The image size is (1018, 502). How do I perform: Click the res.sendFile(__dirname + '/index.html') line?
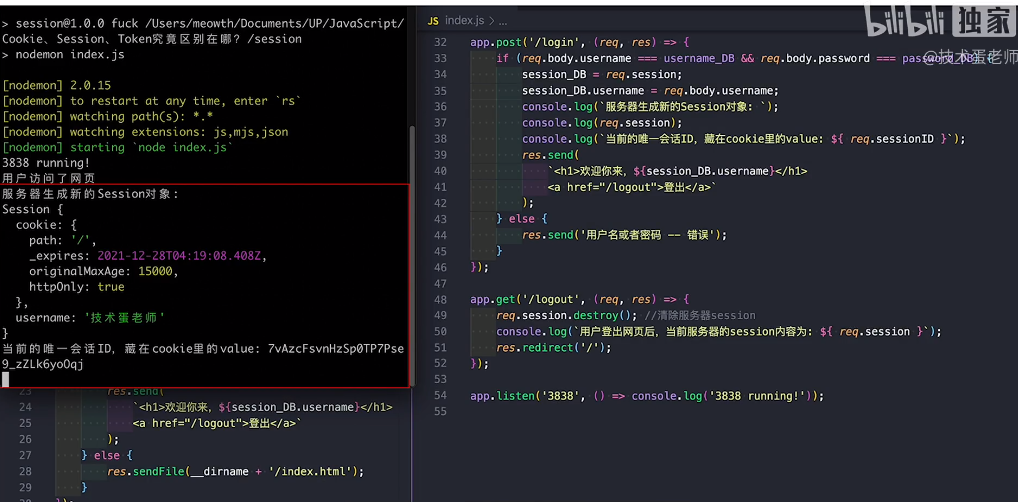pos(236,471)
